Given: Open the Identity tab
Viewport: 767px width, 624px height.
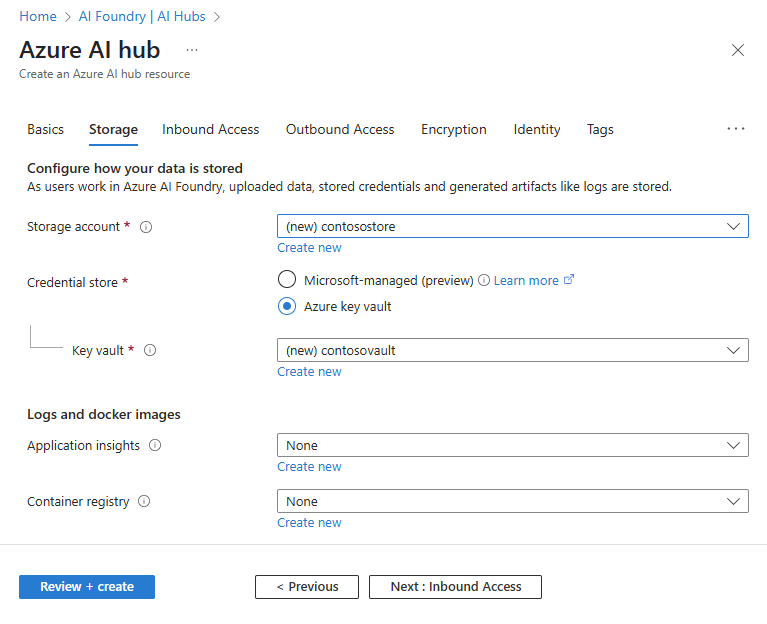Looking at the screenshot, I should pyautogui.click(x=537, y=130).
